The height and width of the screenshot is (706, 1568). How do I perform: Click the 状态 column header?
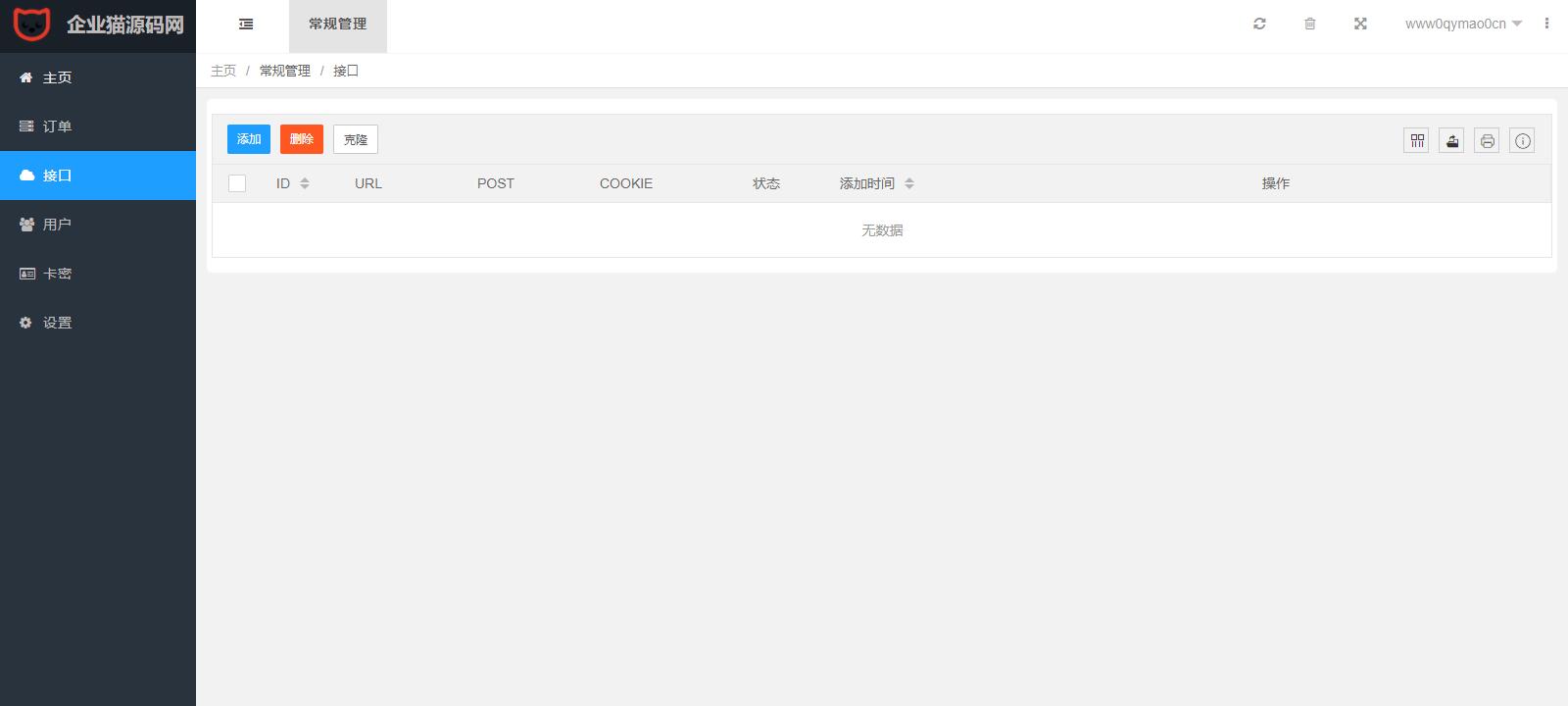[x=766, y=183]
